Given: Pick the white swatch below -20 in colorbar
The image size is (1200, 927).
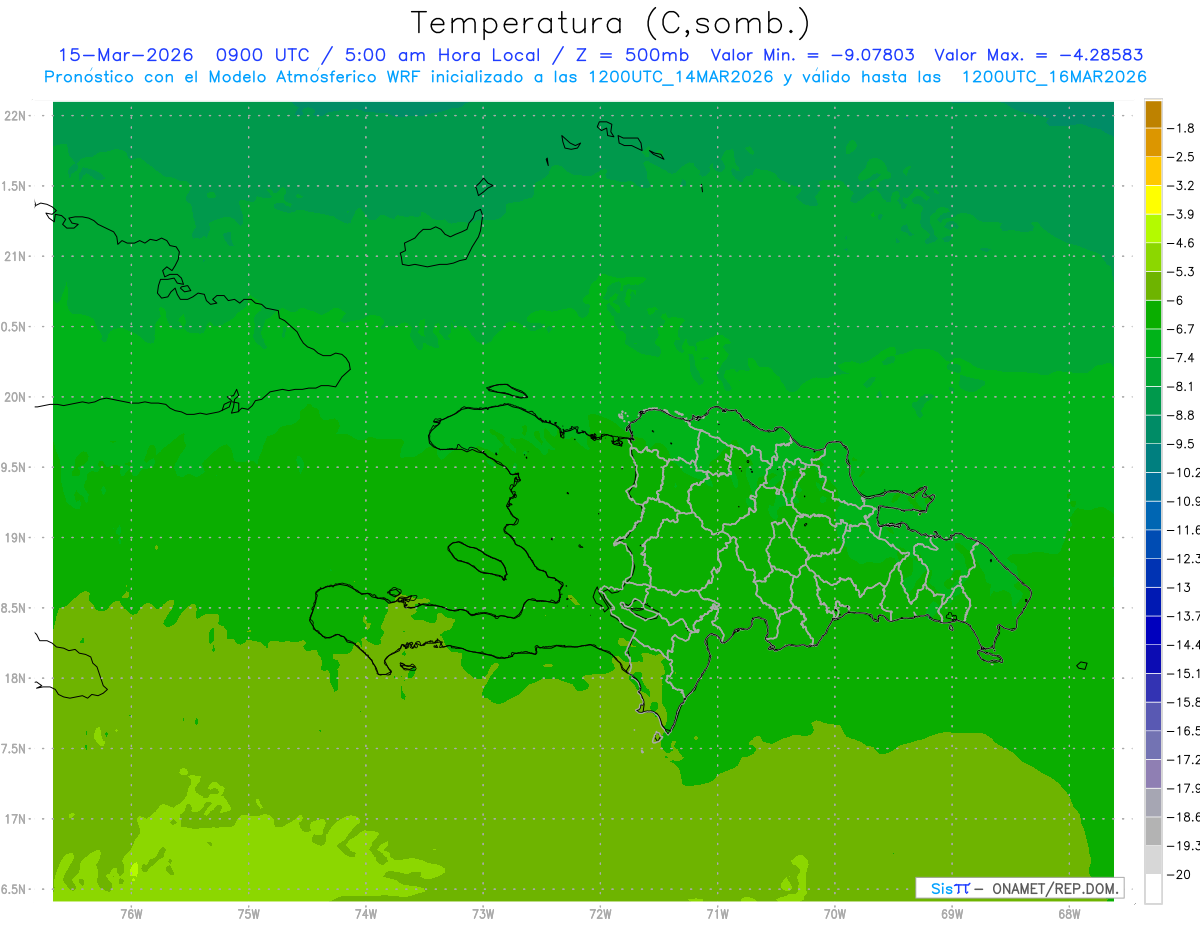Looking at the screenshot, I should pos(1153,888).
